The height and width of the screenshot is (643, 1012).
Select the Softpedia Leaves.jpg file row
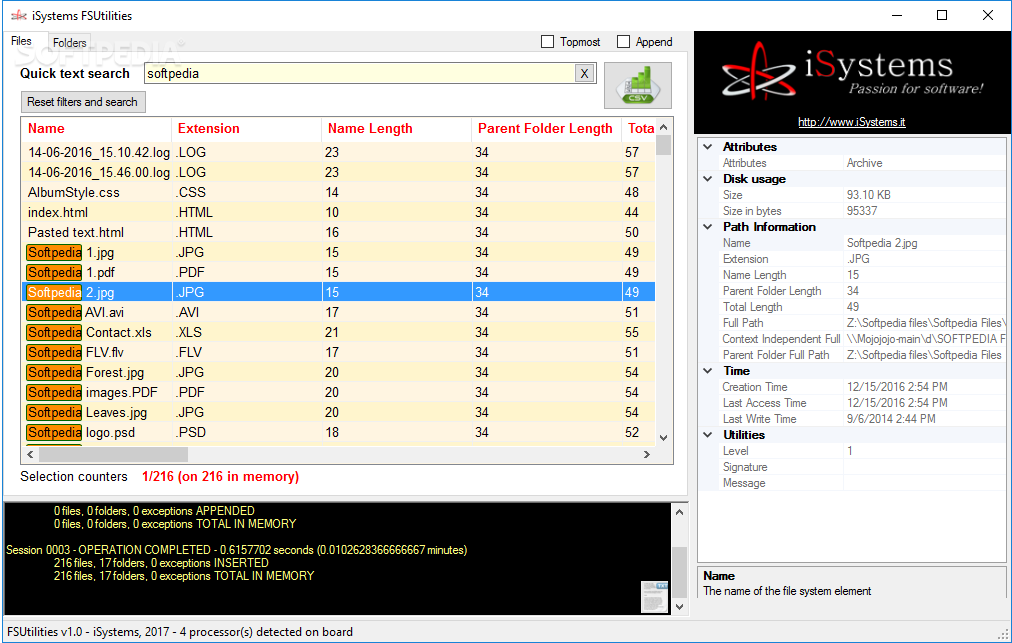click(339, 413)
